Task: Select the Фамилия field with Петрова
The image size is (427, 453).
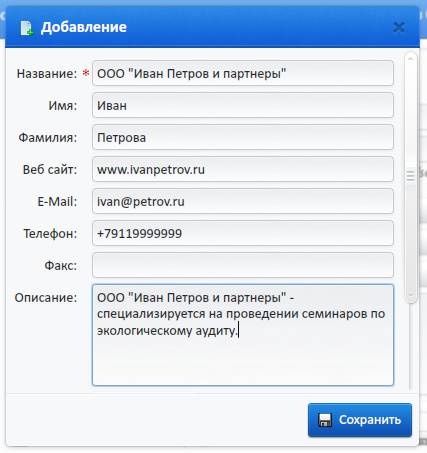Action: click(243, 137)
